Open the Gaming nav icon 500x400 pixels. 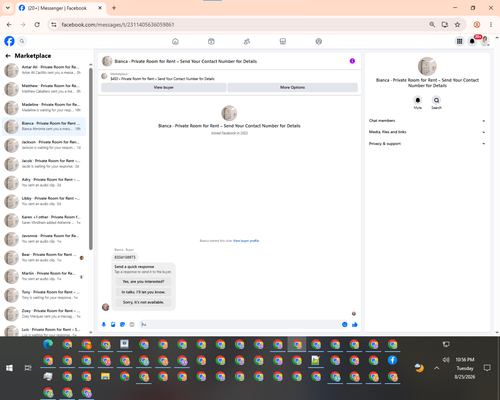[x=319, y=41]
